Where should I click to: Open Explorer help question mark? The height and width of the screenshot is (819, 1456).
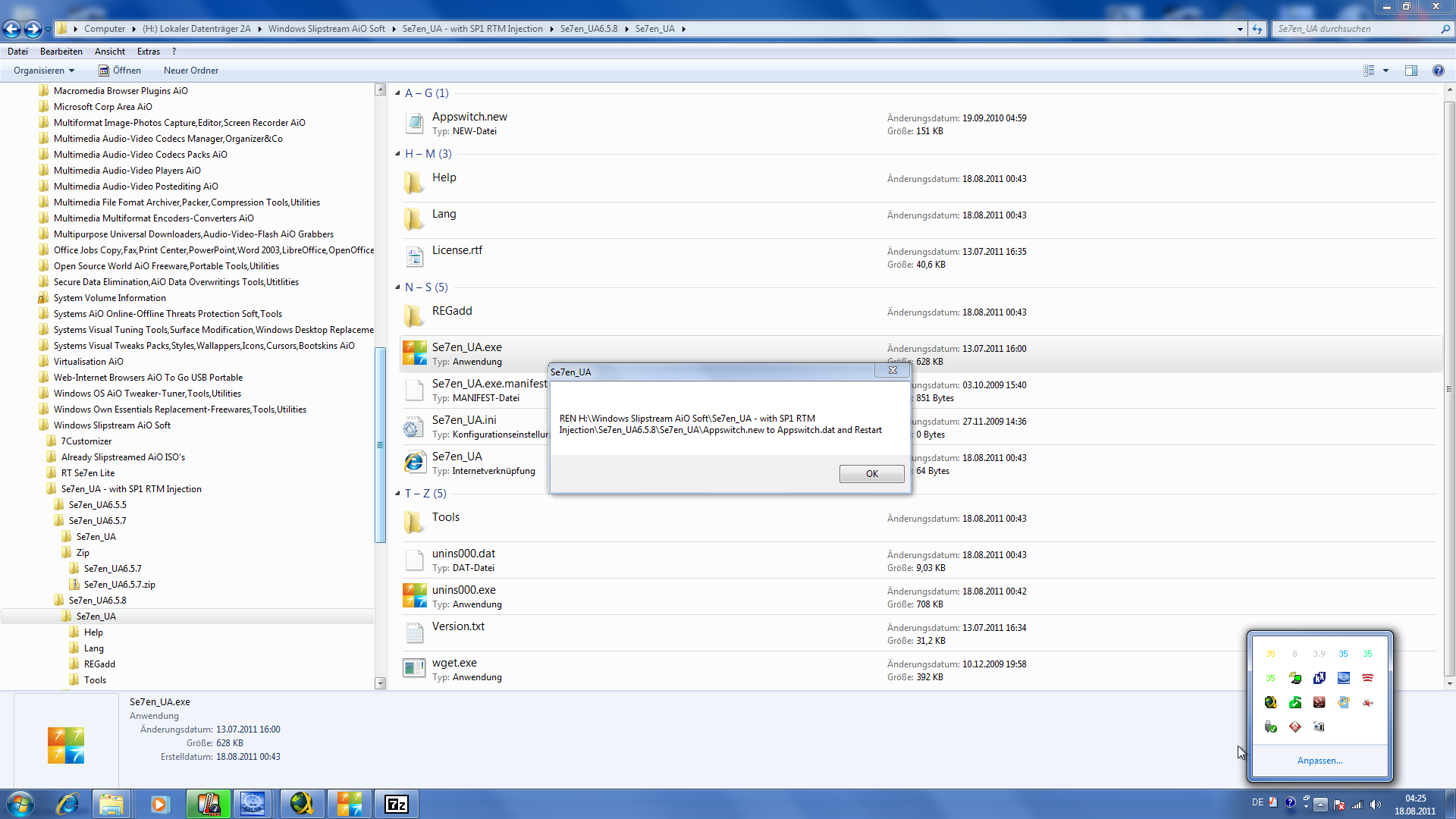click(x=1438, y=71)
